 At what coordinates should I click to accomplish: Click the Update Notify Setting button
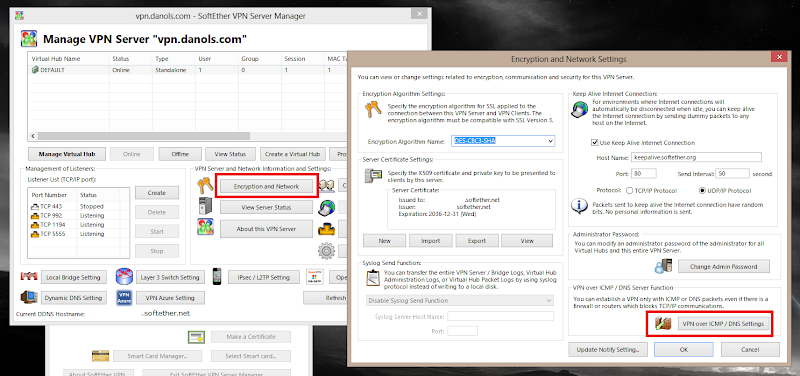point(608,349)
